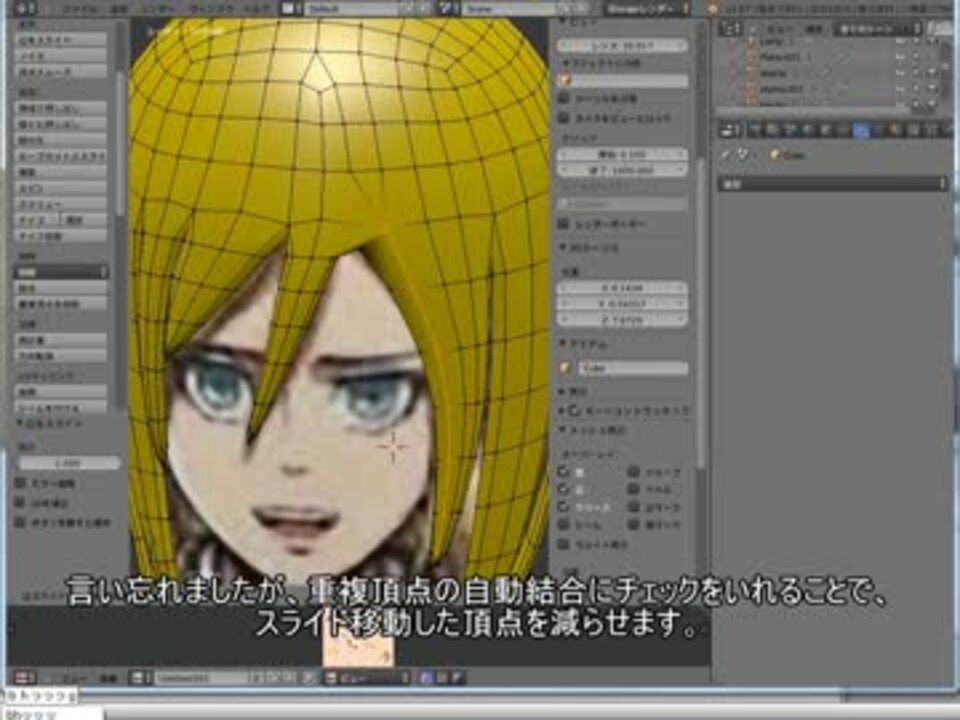Open the Constraints properties tab icon
The height and width of the screenshot is (720, 960).
843,130
